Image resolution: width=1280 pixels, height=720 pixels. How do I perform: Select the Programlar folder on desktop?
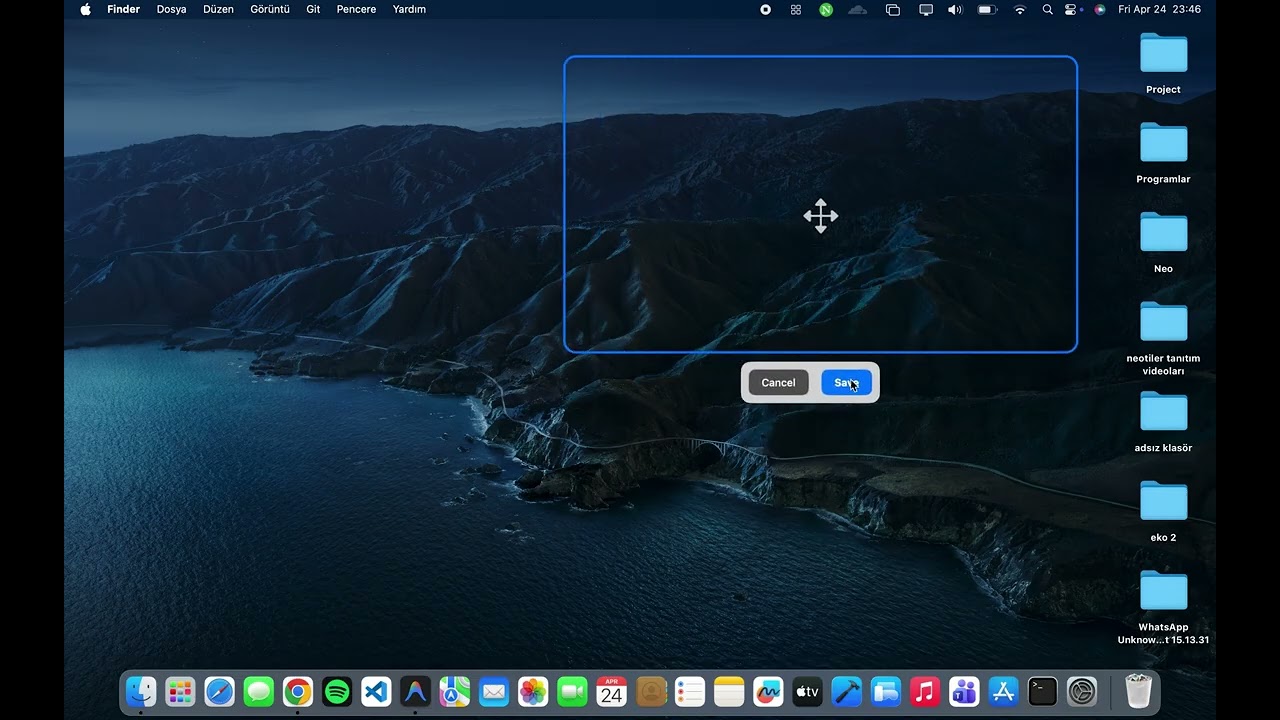1163,153
